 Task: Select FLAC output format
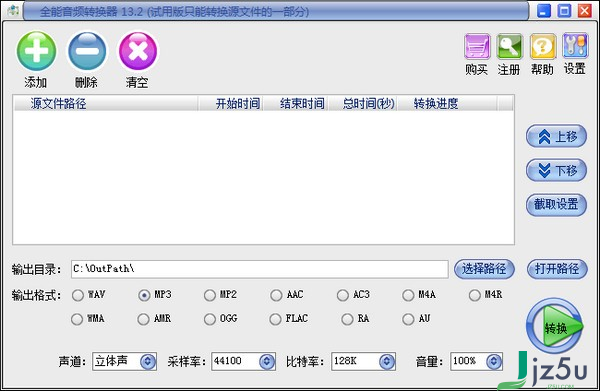[x=276, y=319]
